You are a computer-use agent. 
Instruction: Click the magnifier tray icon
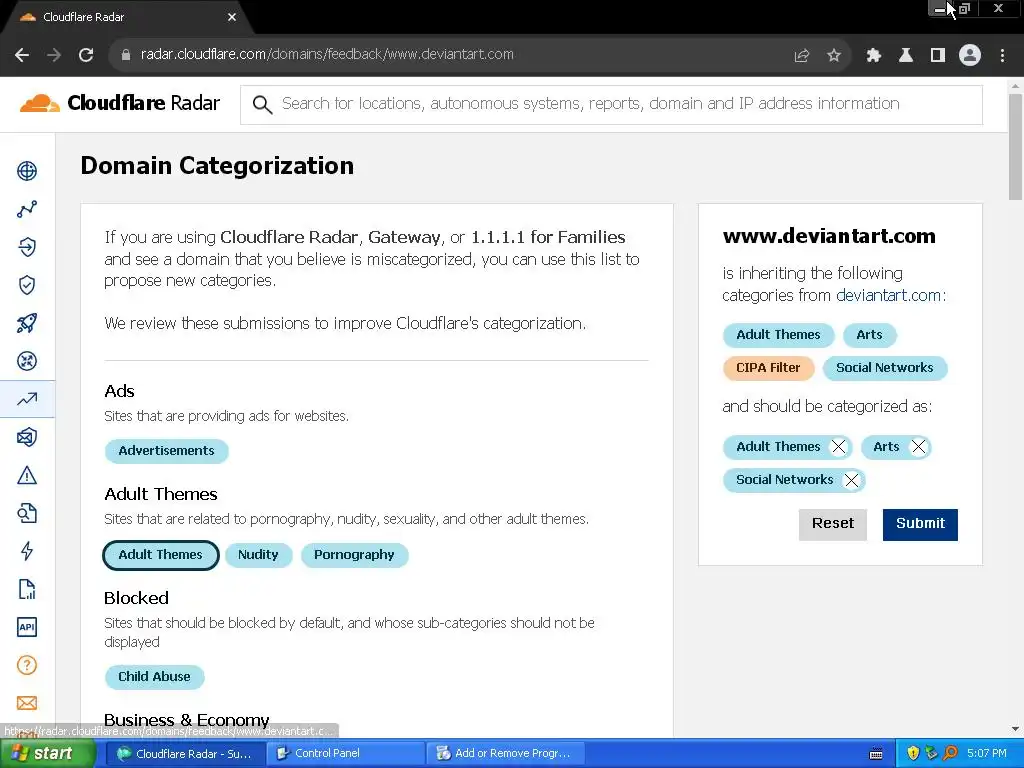(x=950, y=753)
